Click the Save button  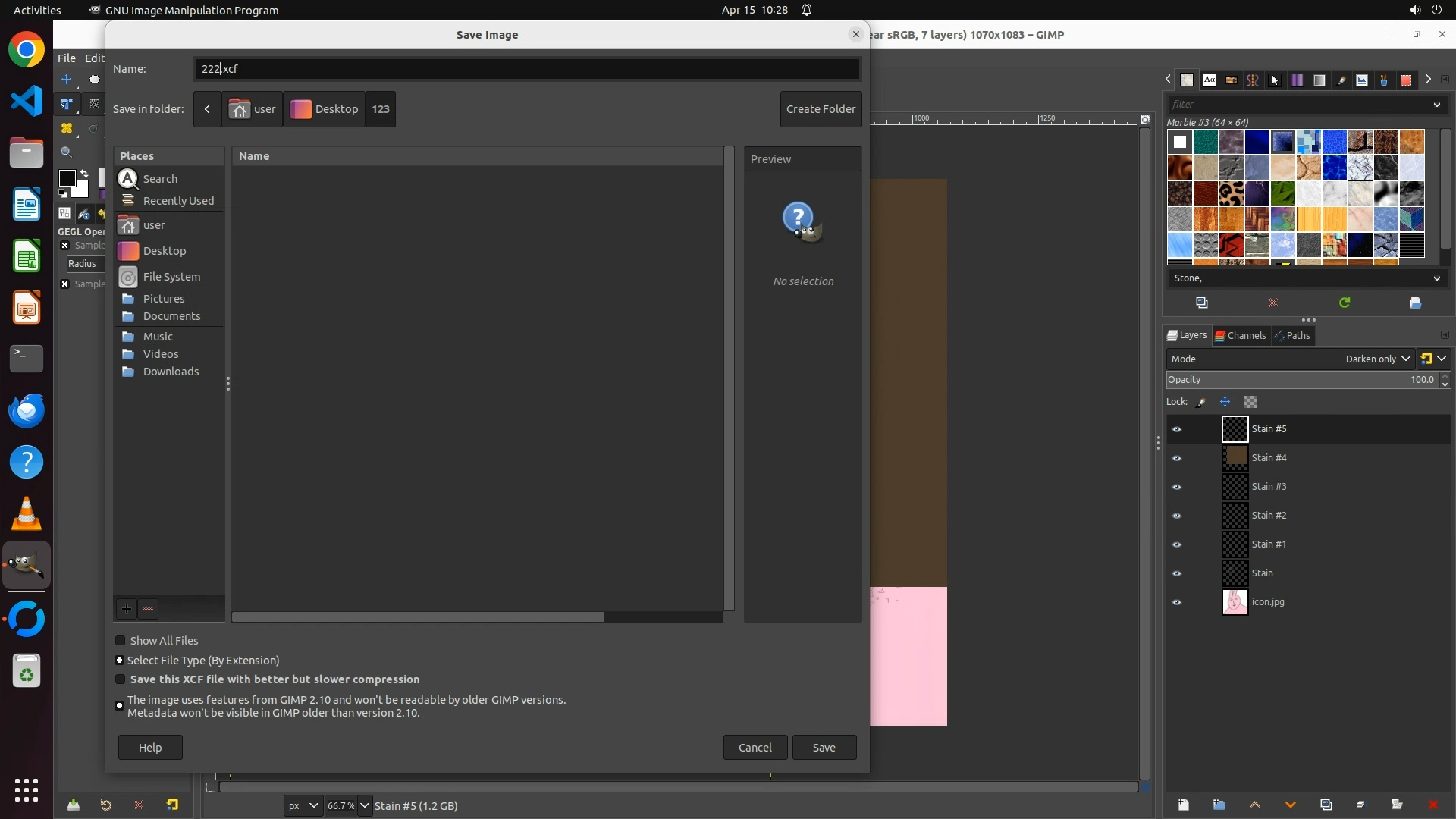click(x=824, y=747)
